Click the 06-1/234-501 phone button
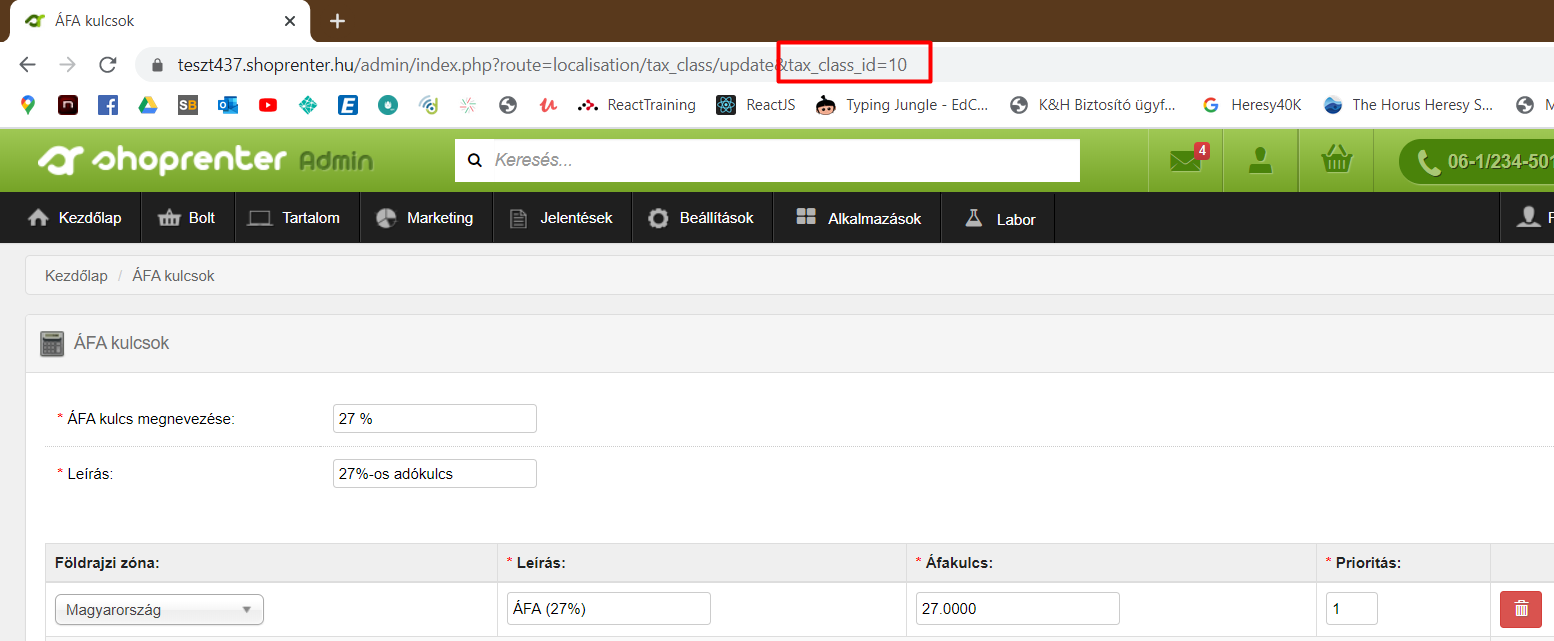 (1477, 161)
